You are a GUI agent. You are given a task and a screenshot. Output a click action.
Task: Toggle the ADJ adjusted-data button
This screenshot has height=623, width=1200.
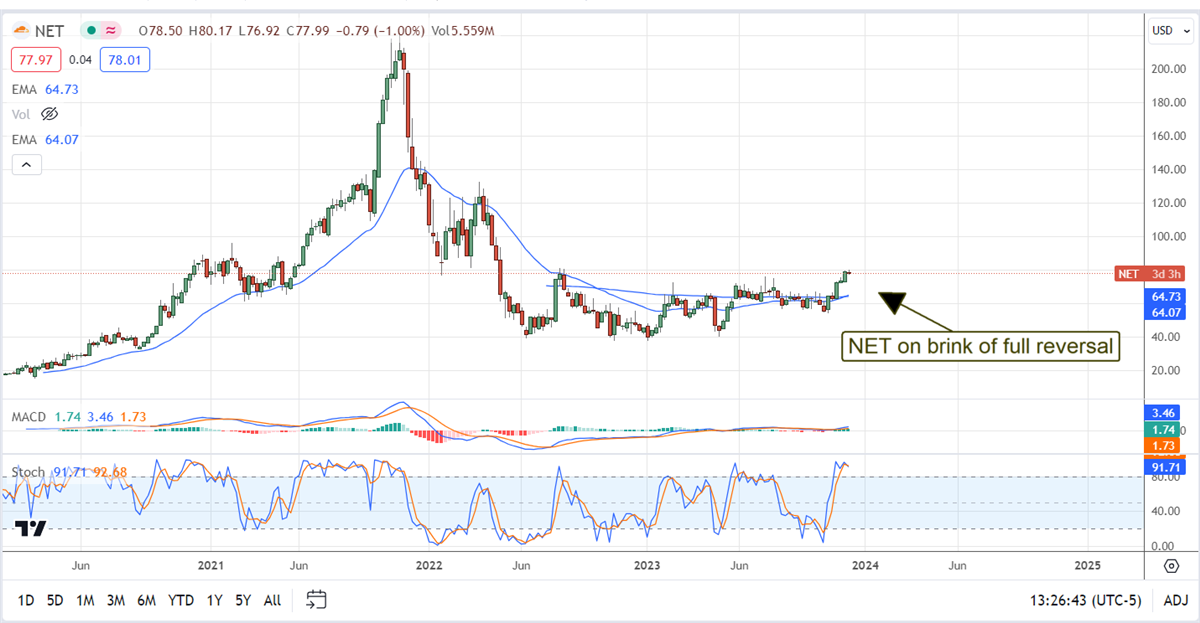1175,601
